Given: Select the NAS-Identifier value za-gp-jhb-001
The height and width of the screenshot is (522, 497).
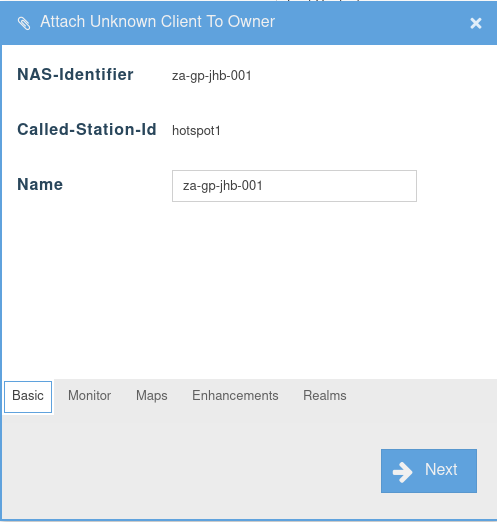Looking at the screenshot, I should click(x=212, y=76).
